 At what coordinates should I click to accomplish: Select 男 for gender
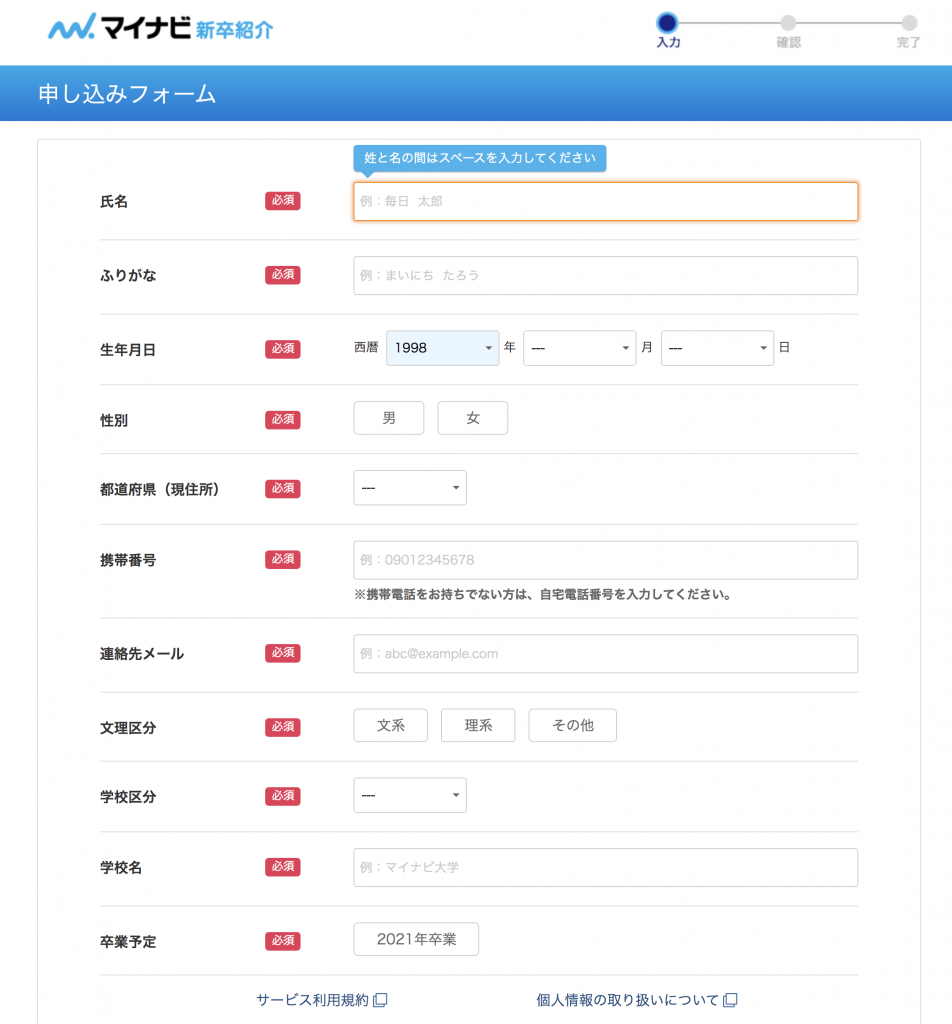pos(389,418)
